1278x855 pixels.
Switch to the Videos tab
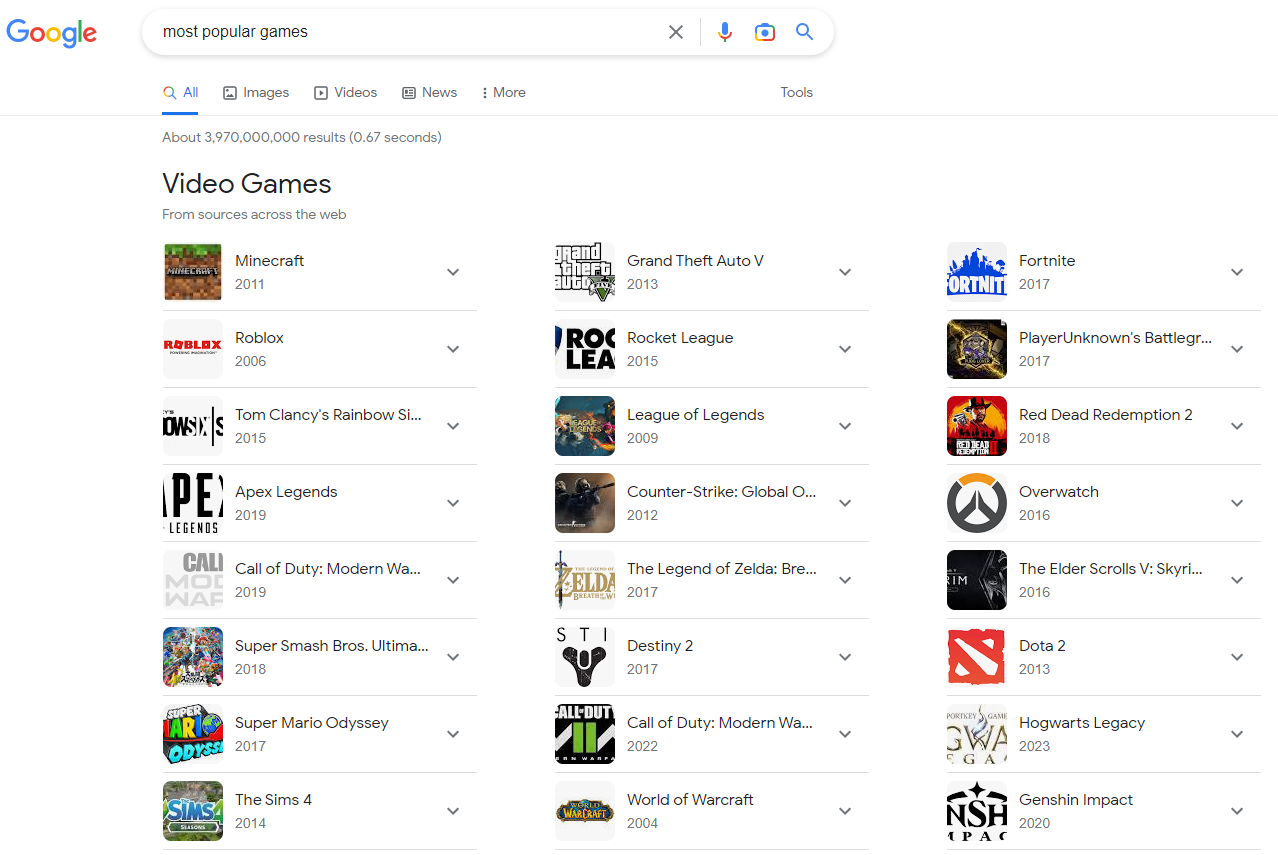click(346, 92)
